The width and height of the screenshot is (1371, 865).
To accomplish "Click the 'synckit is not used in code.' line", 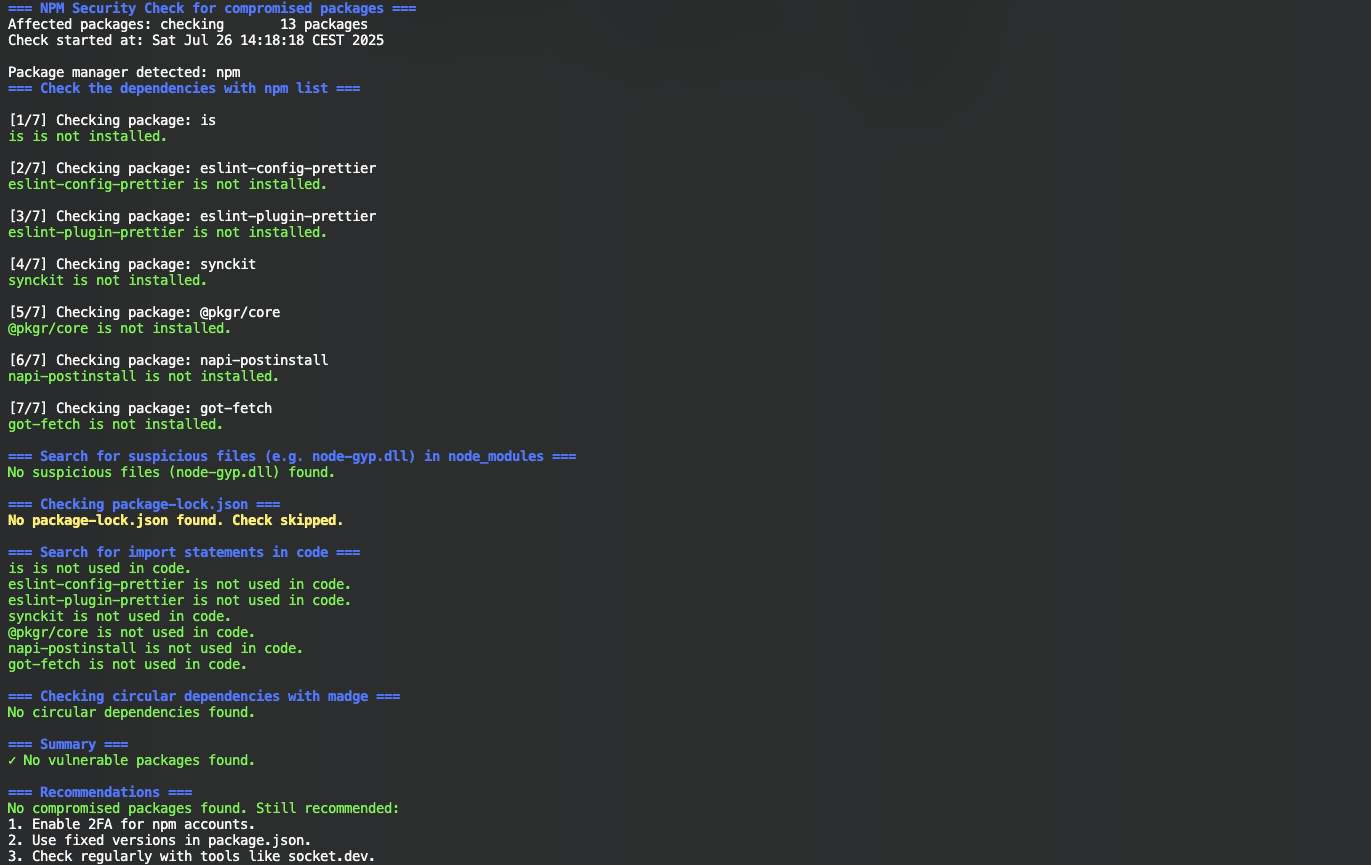I will [120, 616].
